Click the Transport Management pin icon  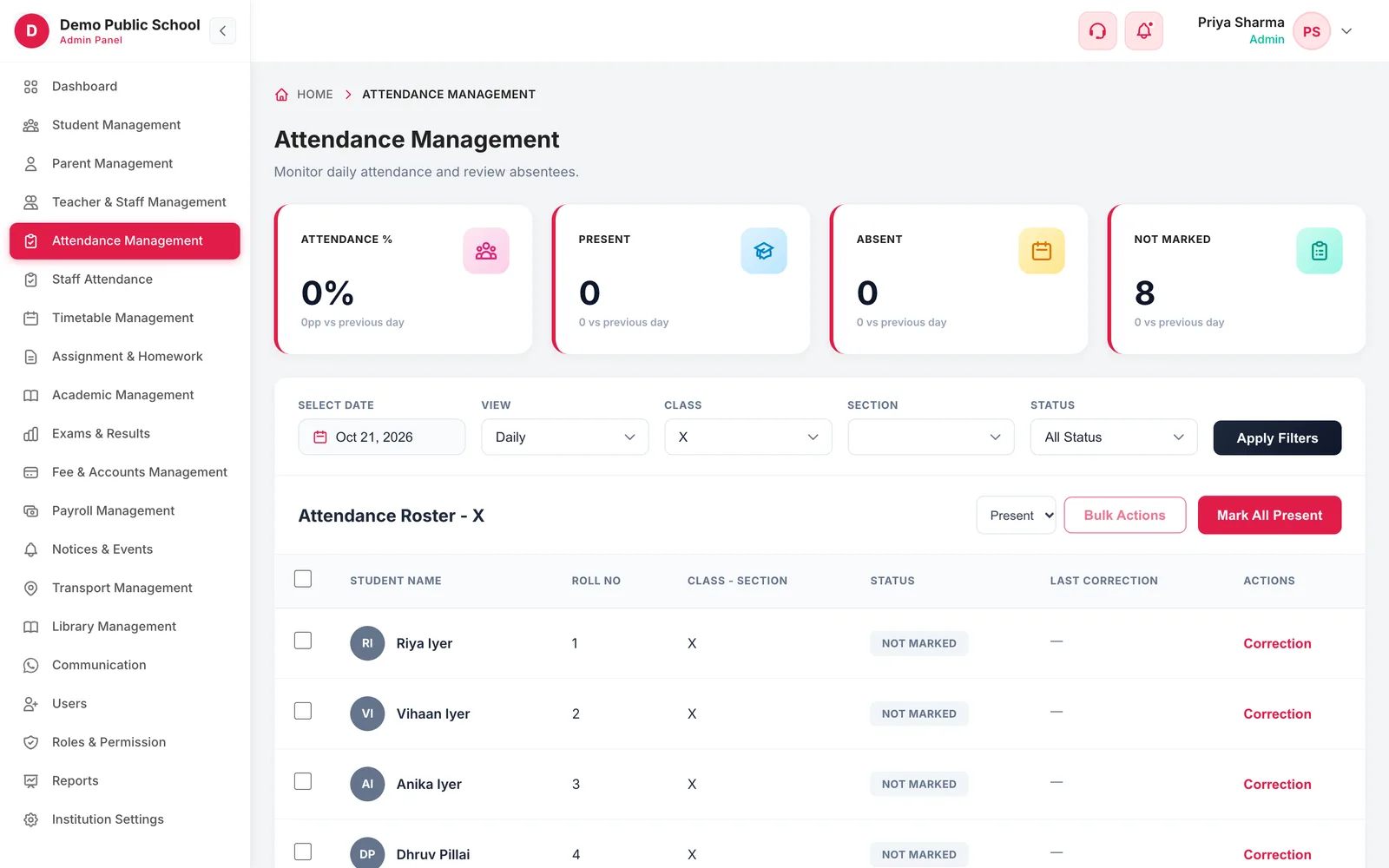click(x=31, y=589)
